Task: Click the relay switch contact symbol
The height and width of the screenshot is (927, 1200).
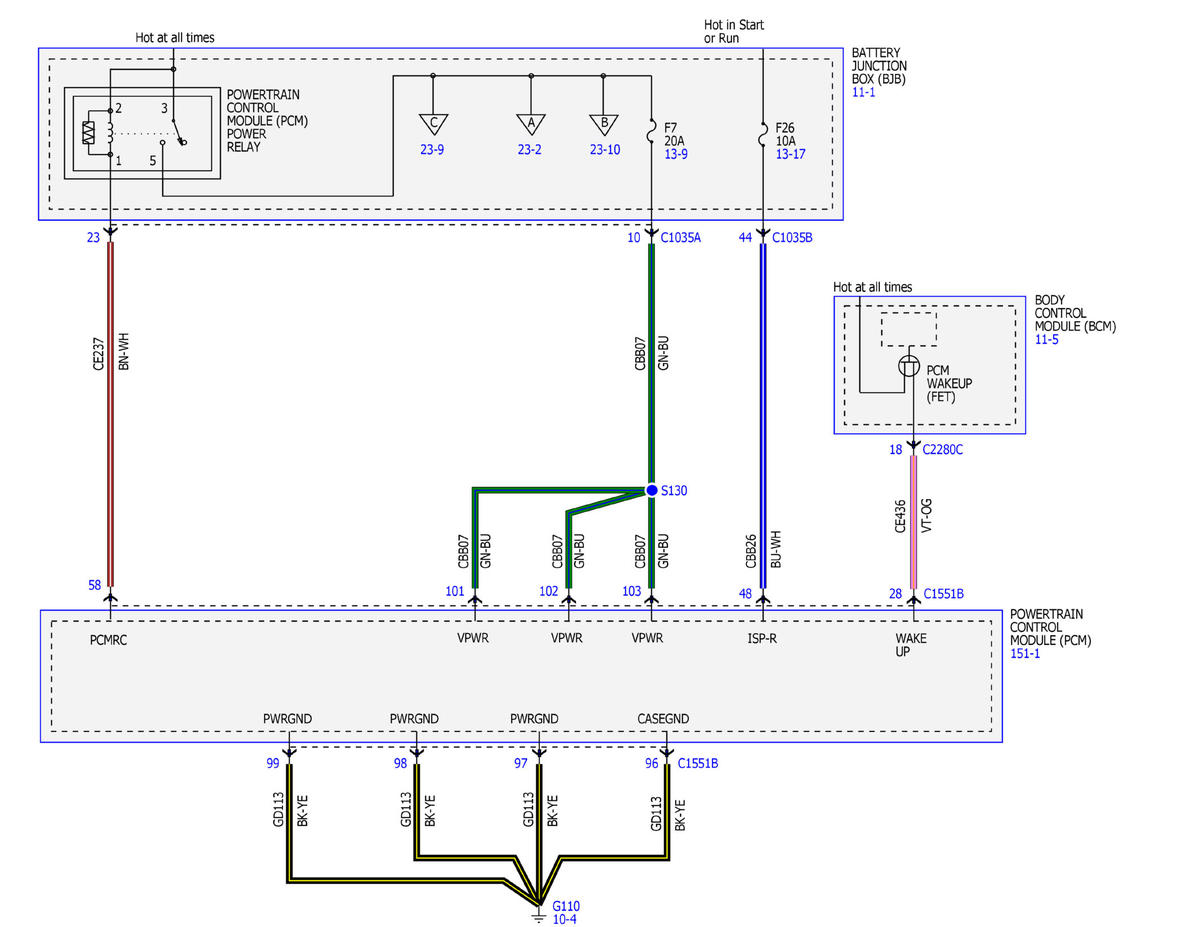Action: [177, 132]
